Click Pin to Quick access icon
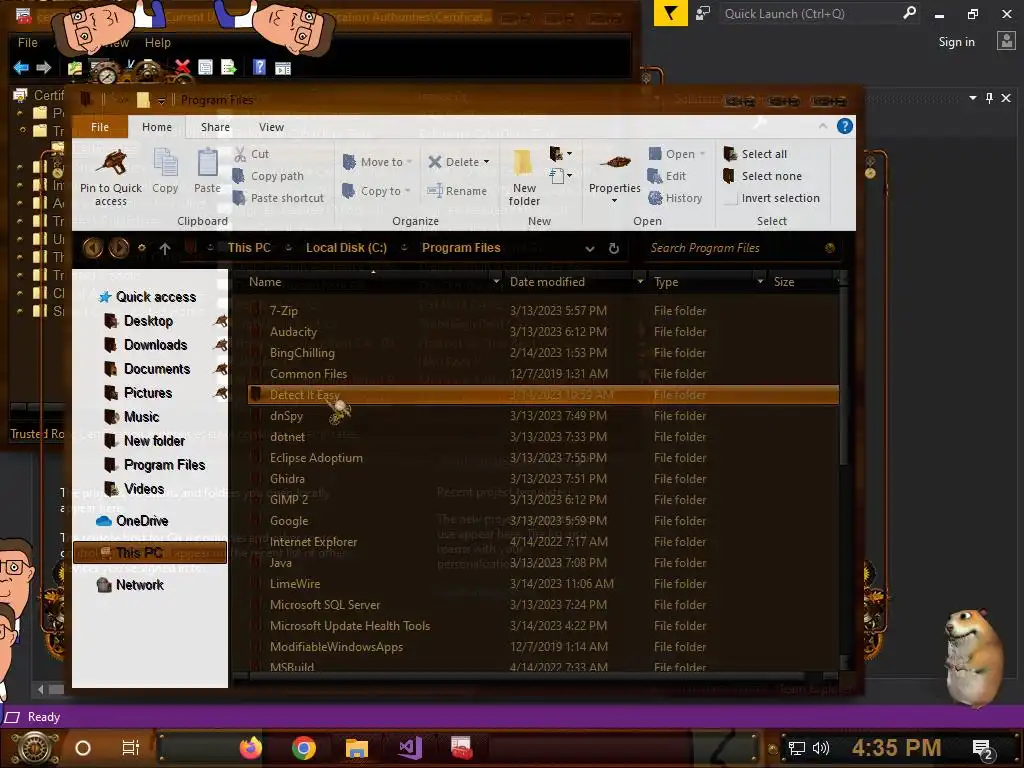1024x768 pixels. tap(111, 163)
